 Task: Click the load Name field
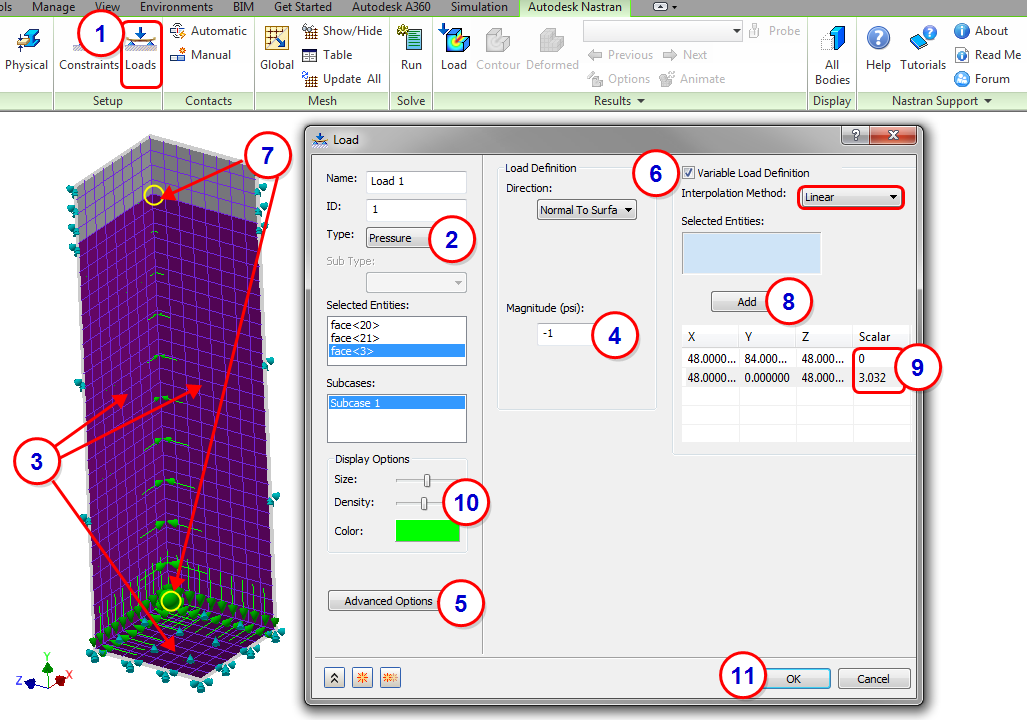416,181
